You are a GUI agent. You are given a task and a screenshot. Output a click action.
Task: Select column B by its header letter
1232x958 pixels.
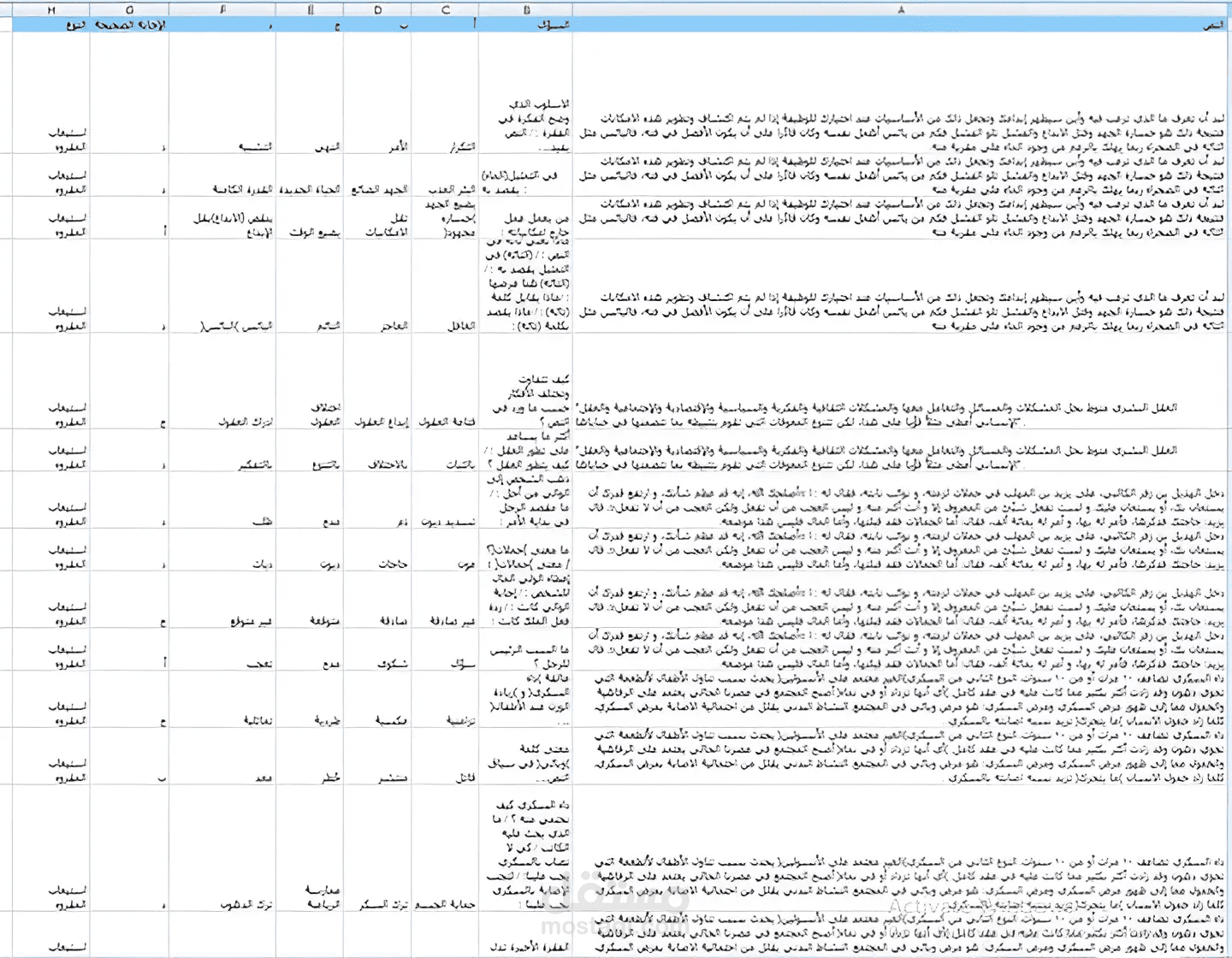[x=525, y=9]
